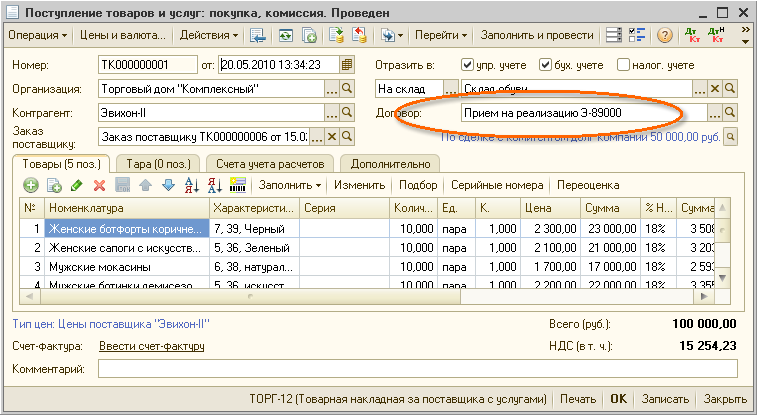Open the Перейти dropdown menu

tap(441, 35)
